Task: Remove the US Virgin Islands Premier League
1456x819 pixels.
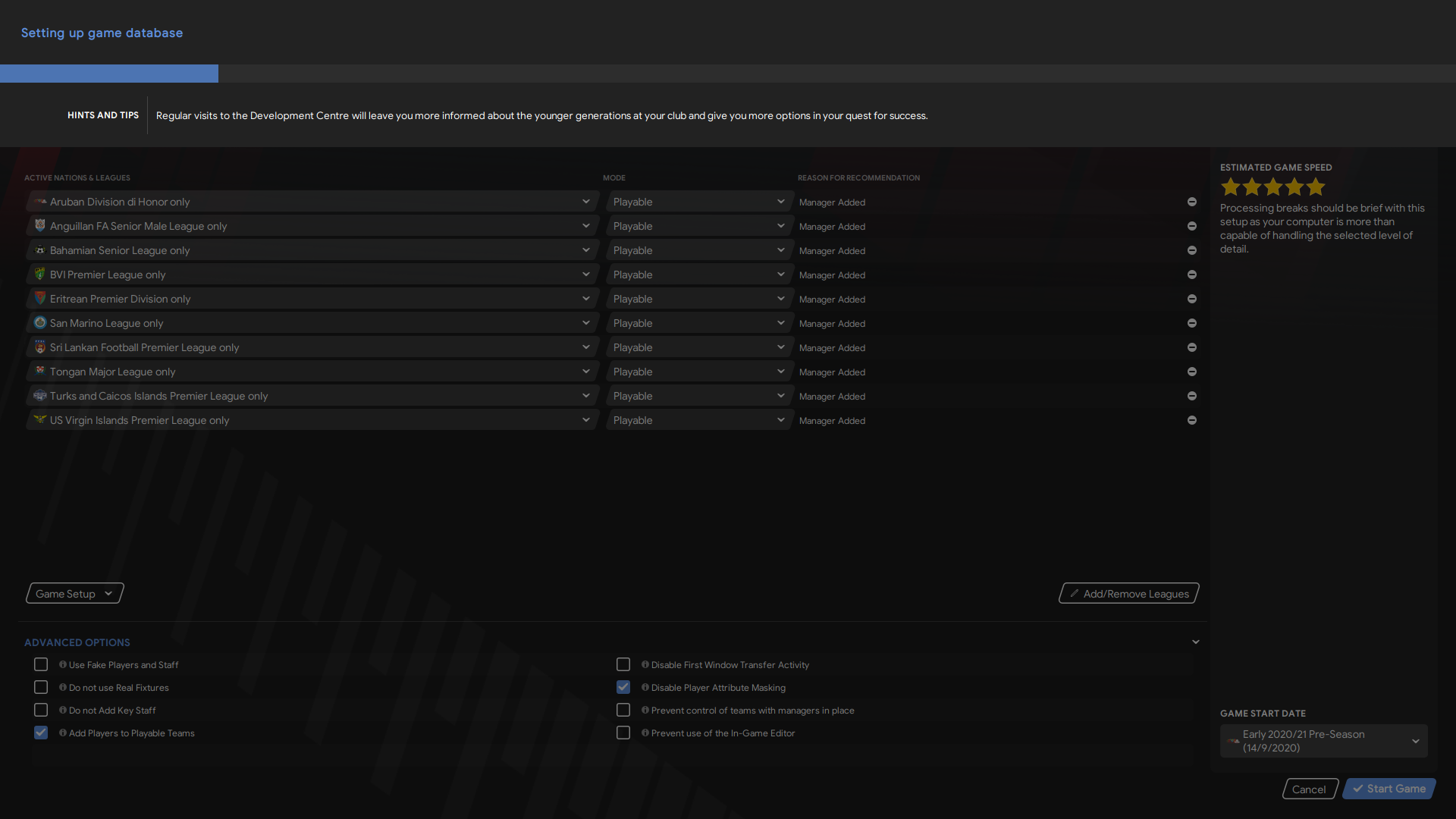Action: tap(1191, 420)
